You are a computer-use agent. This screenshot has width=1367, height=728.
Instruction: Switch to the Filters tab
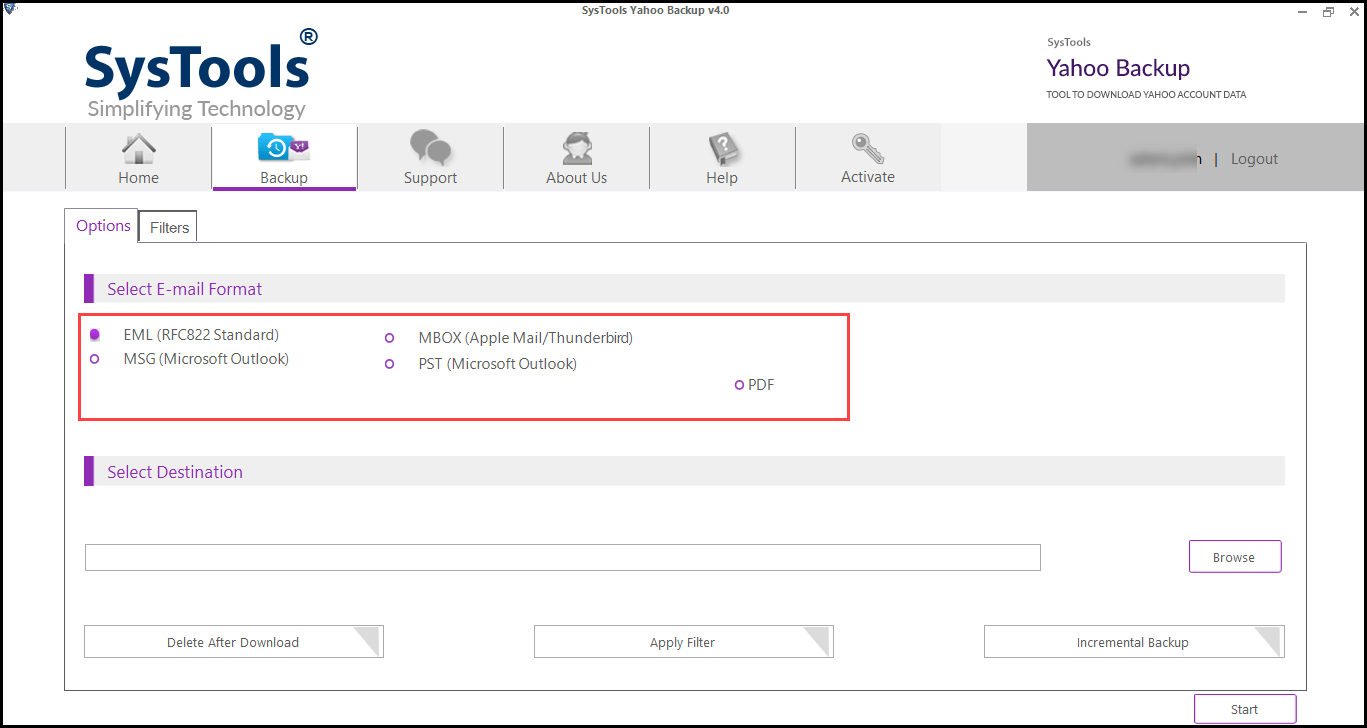[x=169, y=228]
